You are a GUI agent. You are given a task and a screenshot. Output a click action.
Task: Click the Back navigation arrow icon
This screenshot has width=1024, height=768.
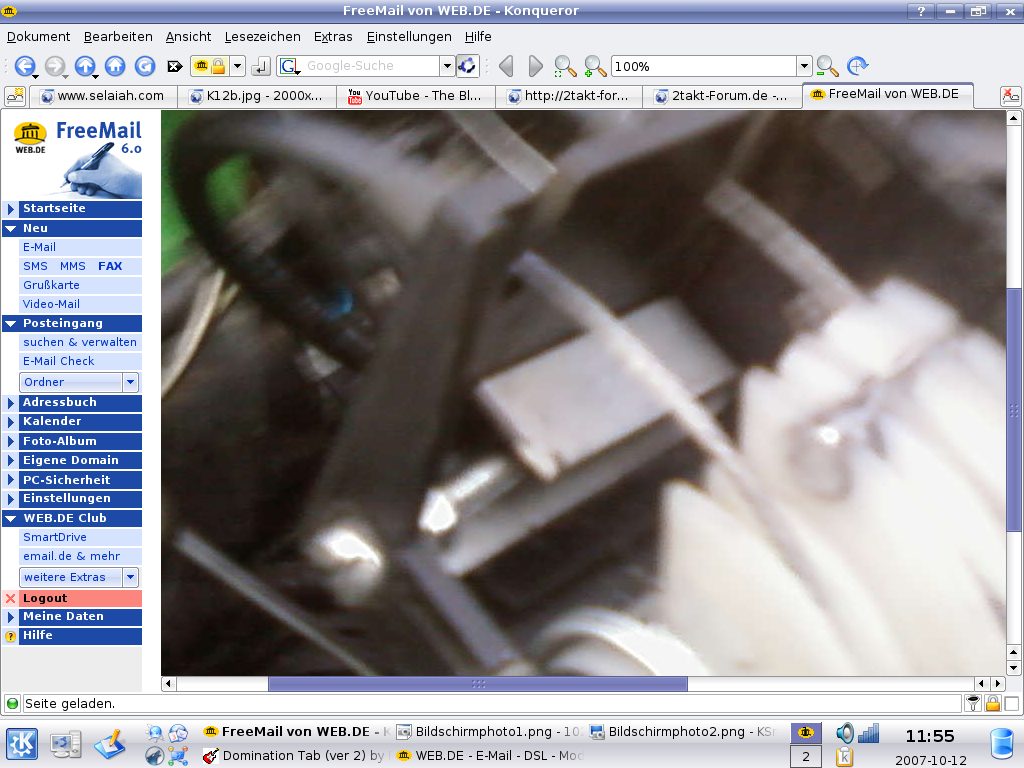click(x=24, y=66)
